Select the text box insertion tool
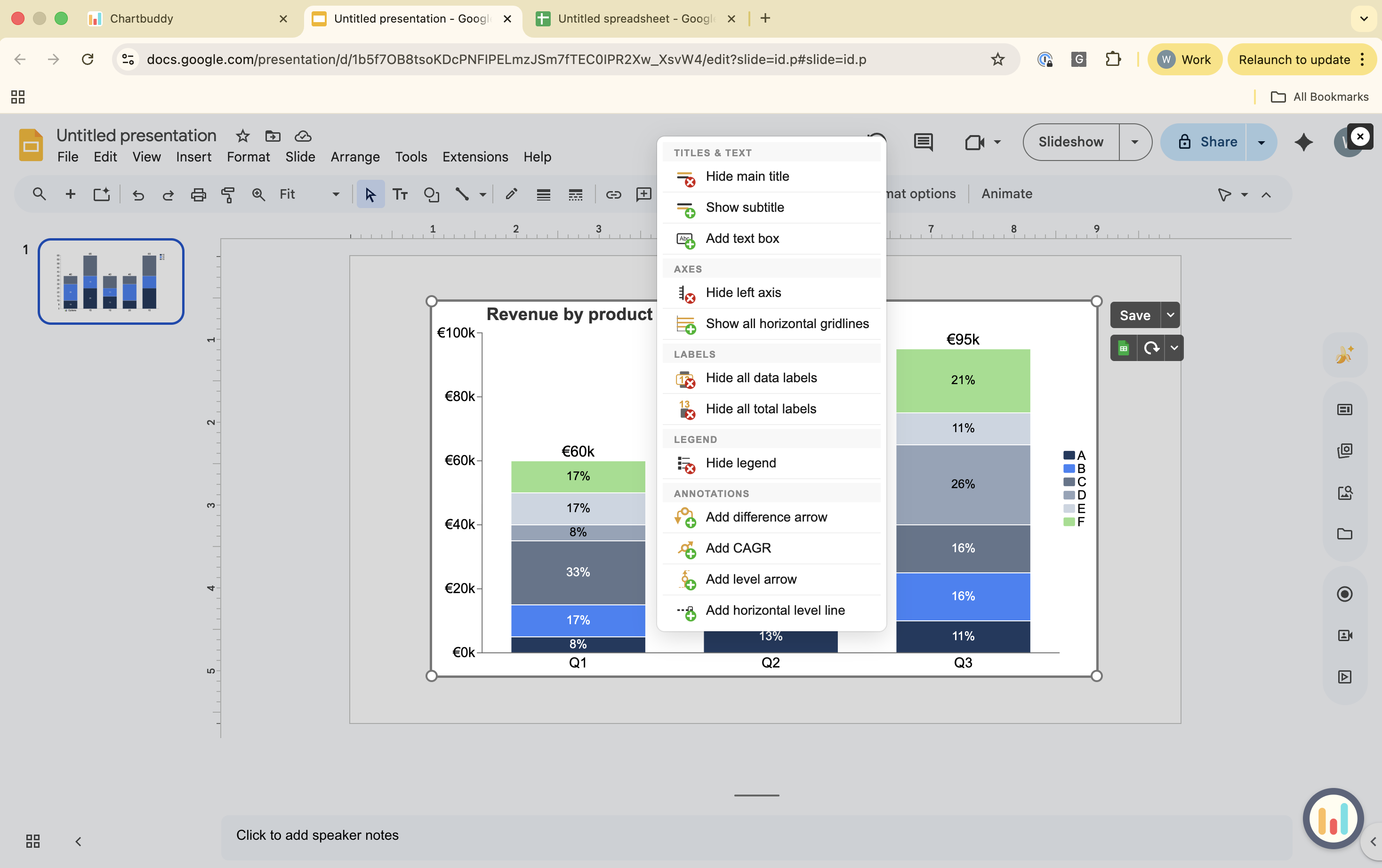The width and height of the screenshot is (1382, 868). coord(400,194)
